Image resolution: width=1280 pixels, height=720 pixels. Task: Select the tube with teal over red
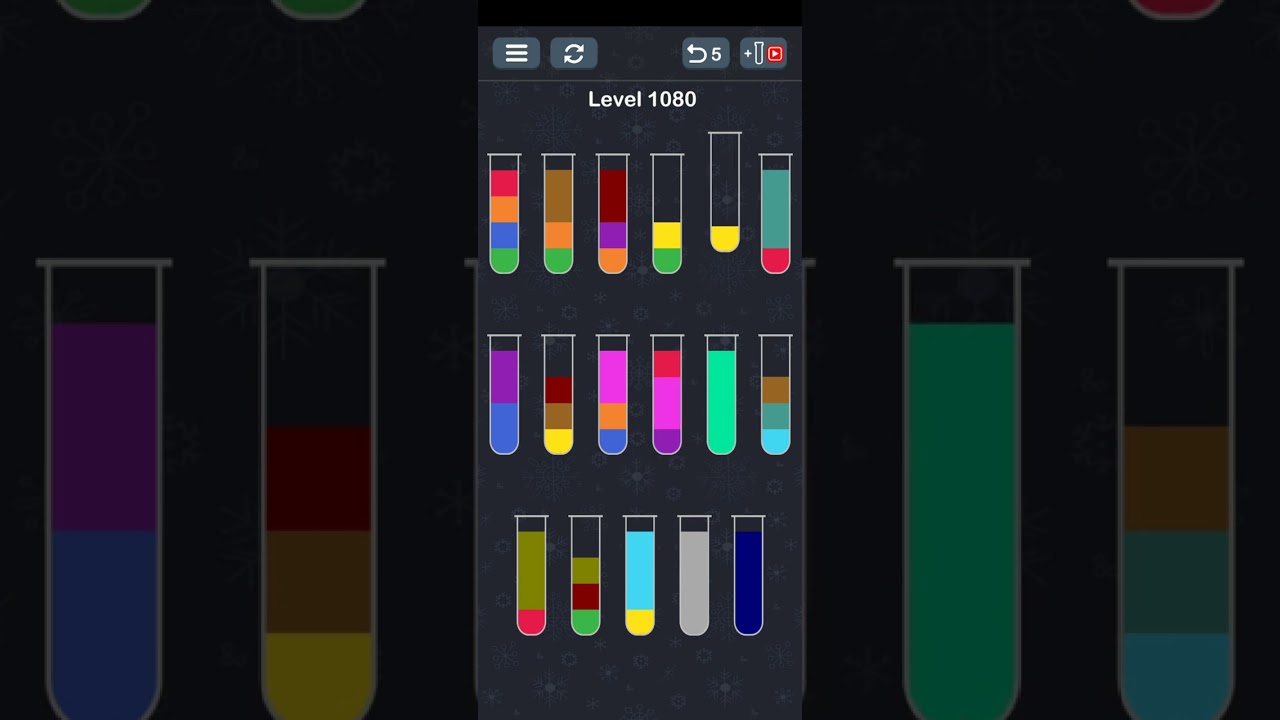point(776,214)
